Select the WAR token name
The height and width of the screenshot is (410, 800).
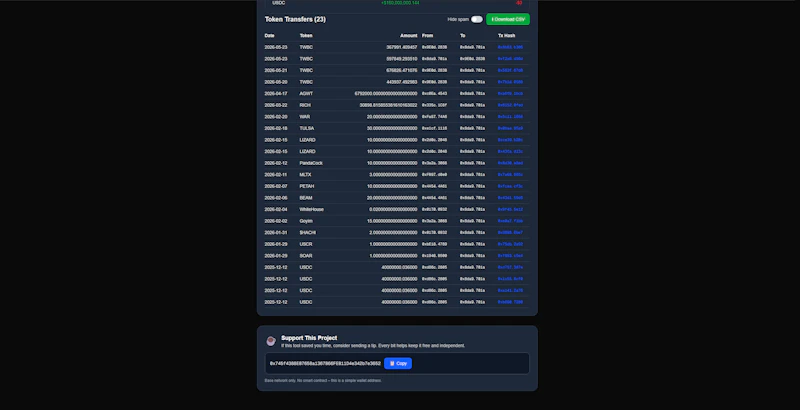(305, 117)
